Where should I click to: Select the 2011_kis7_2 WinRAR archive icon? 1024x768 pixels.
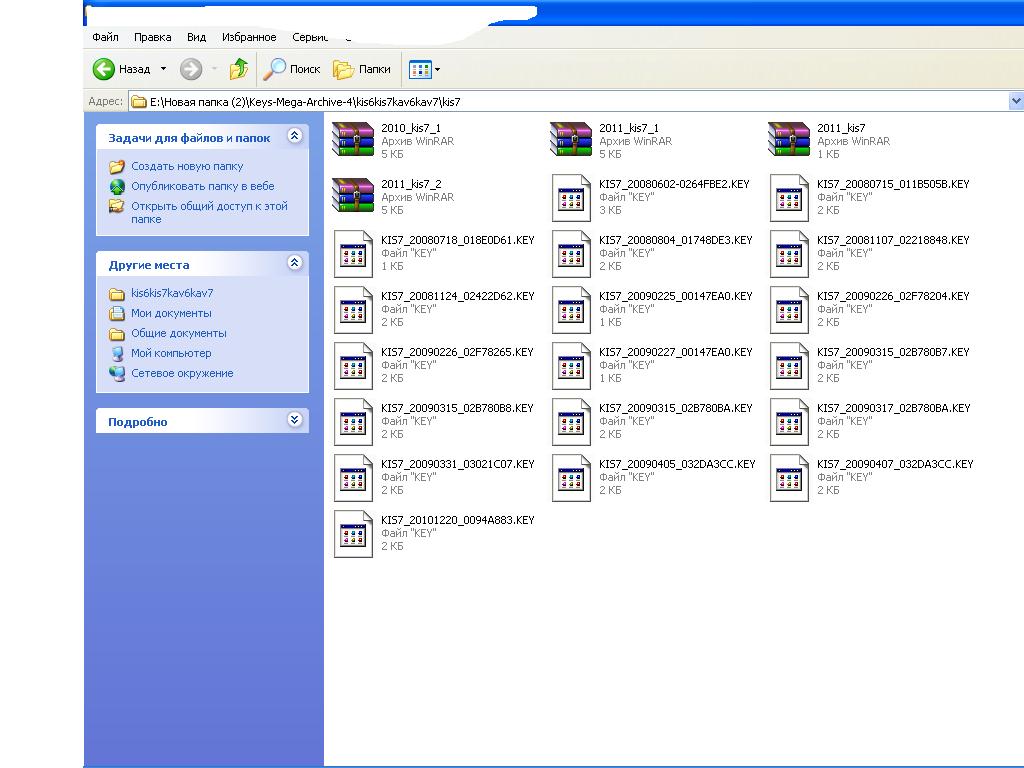[x=353, y=196]
